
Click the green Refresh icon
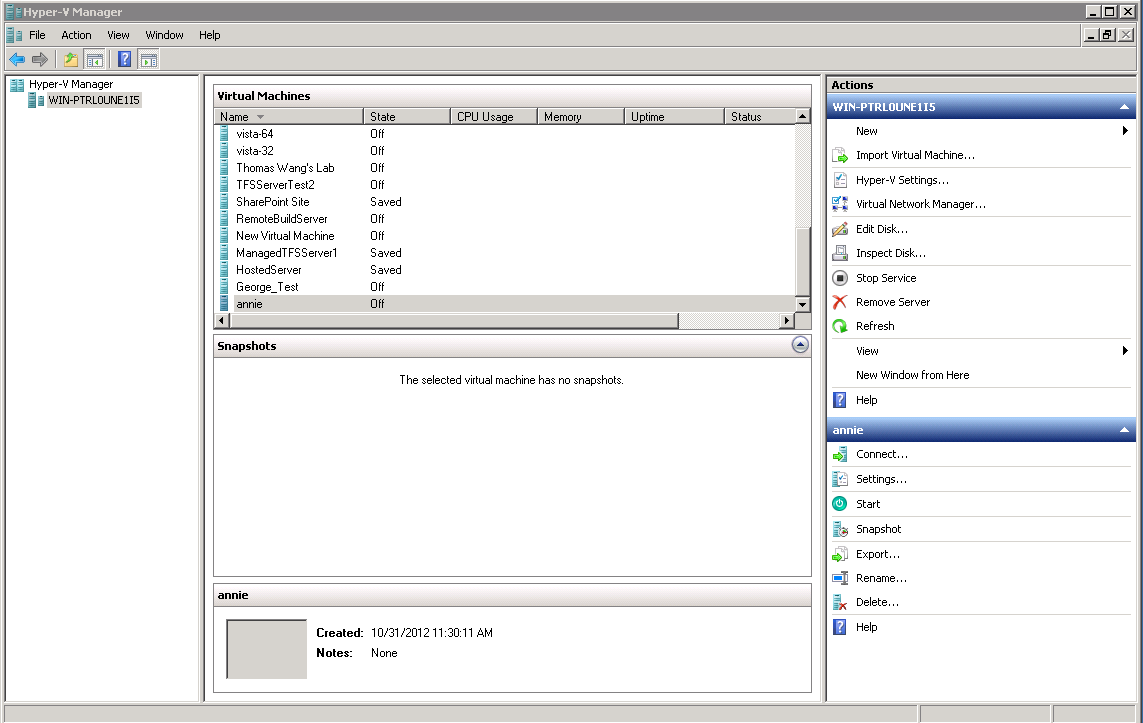point(840,326)
